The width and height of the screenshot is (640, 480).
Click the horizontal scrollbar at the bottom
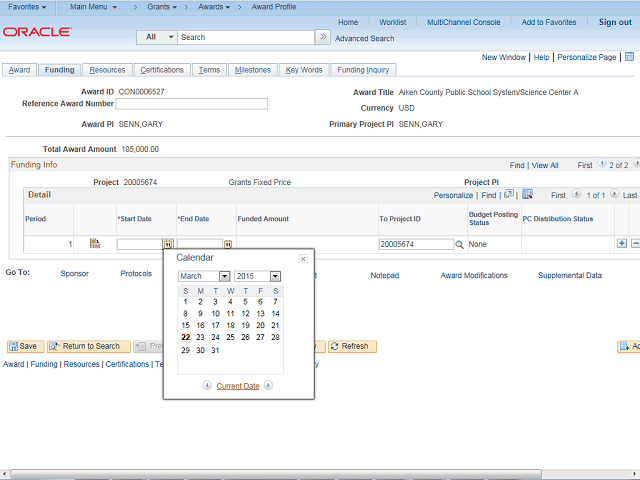click(276, 474)
